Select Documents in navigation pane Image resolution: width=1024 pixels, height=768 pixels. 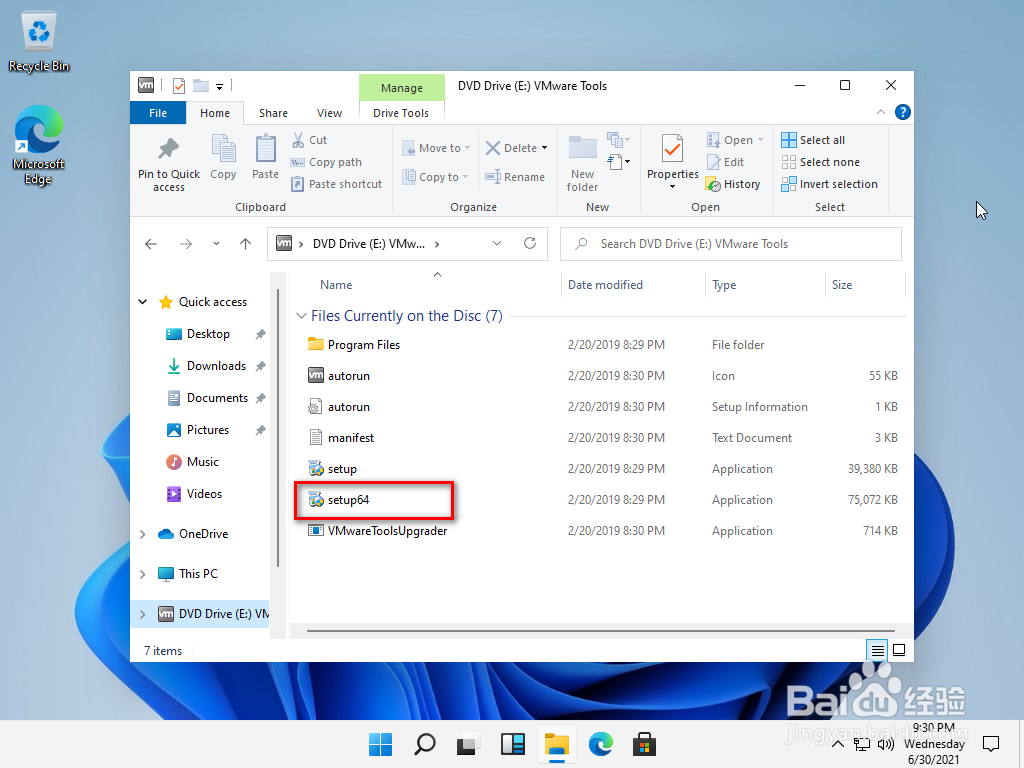click(217, 398)
